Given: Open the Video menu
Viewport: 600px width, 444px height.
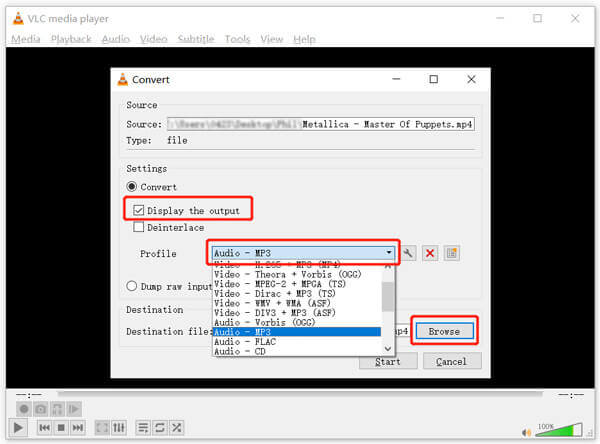Looking at the screenshot, I should 153,39.
